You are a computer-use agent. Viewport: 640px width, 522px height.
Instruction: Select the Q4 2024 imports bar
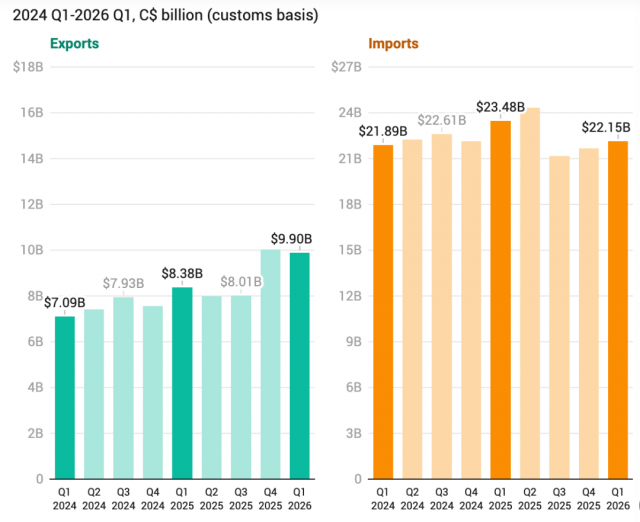(x=471, y=310)
